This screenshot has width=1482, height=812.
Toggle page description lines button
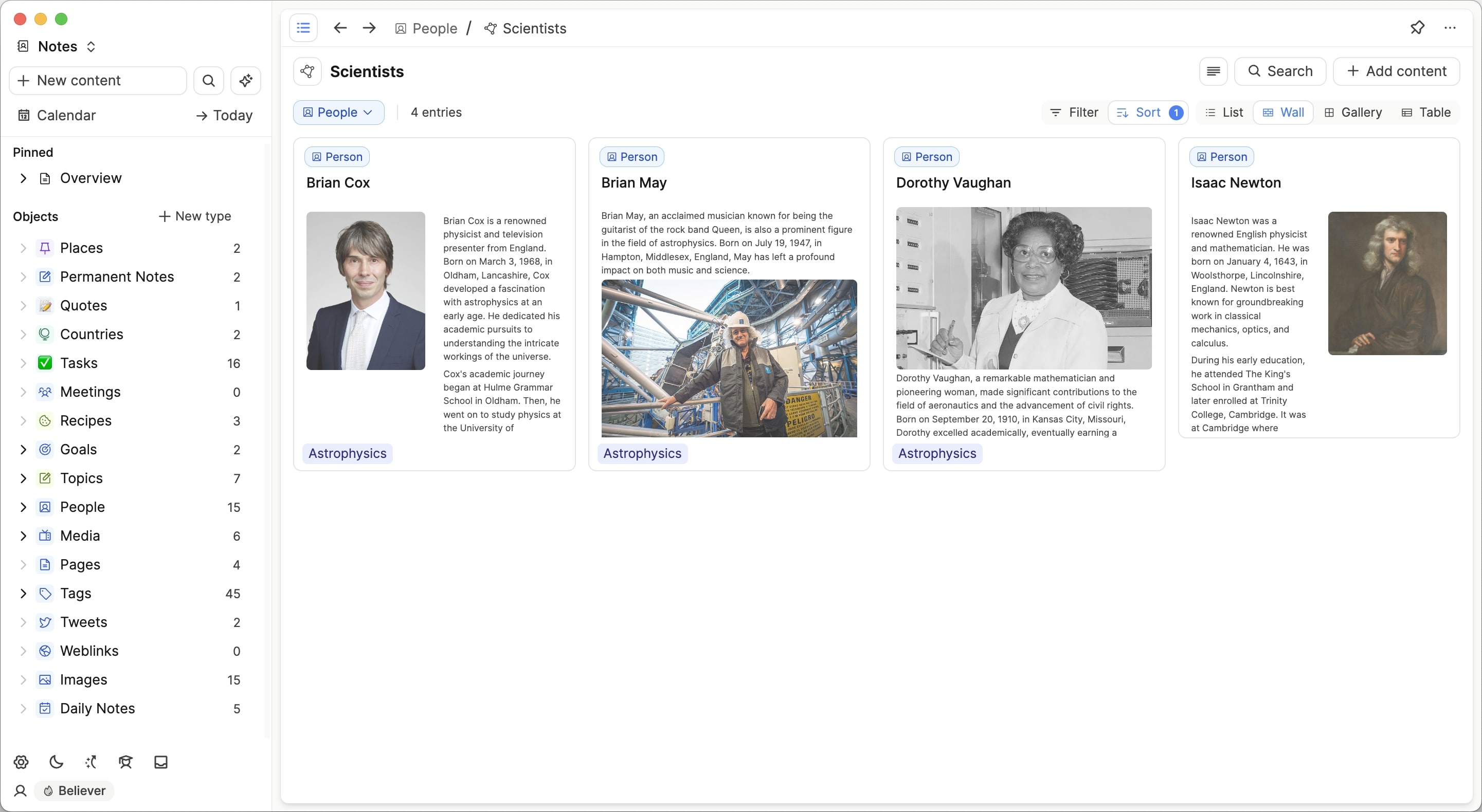1214,71
